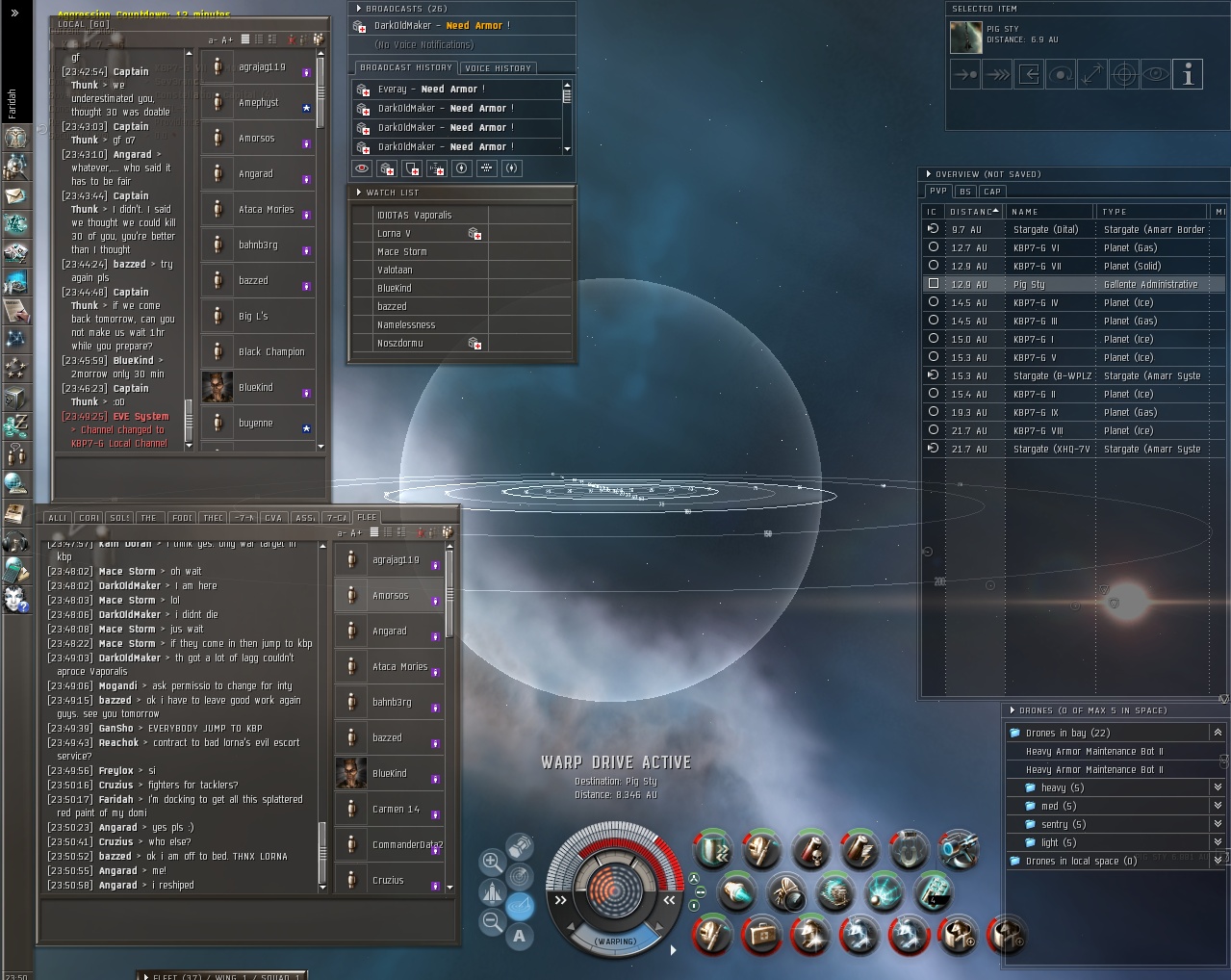The height and width of the screenshot is (980, 1231).
Task: Click the Keep at Range icon
Action: click(x=1092, y=74)
